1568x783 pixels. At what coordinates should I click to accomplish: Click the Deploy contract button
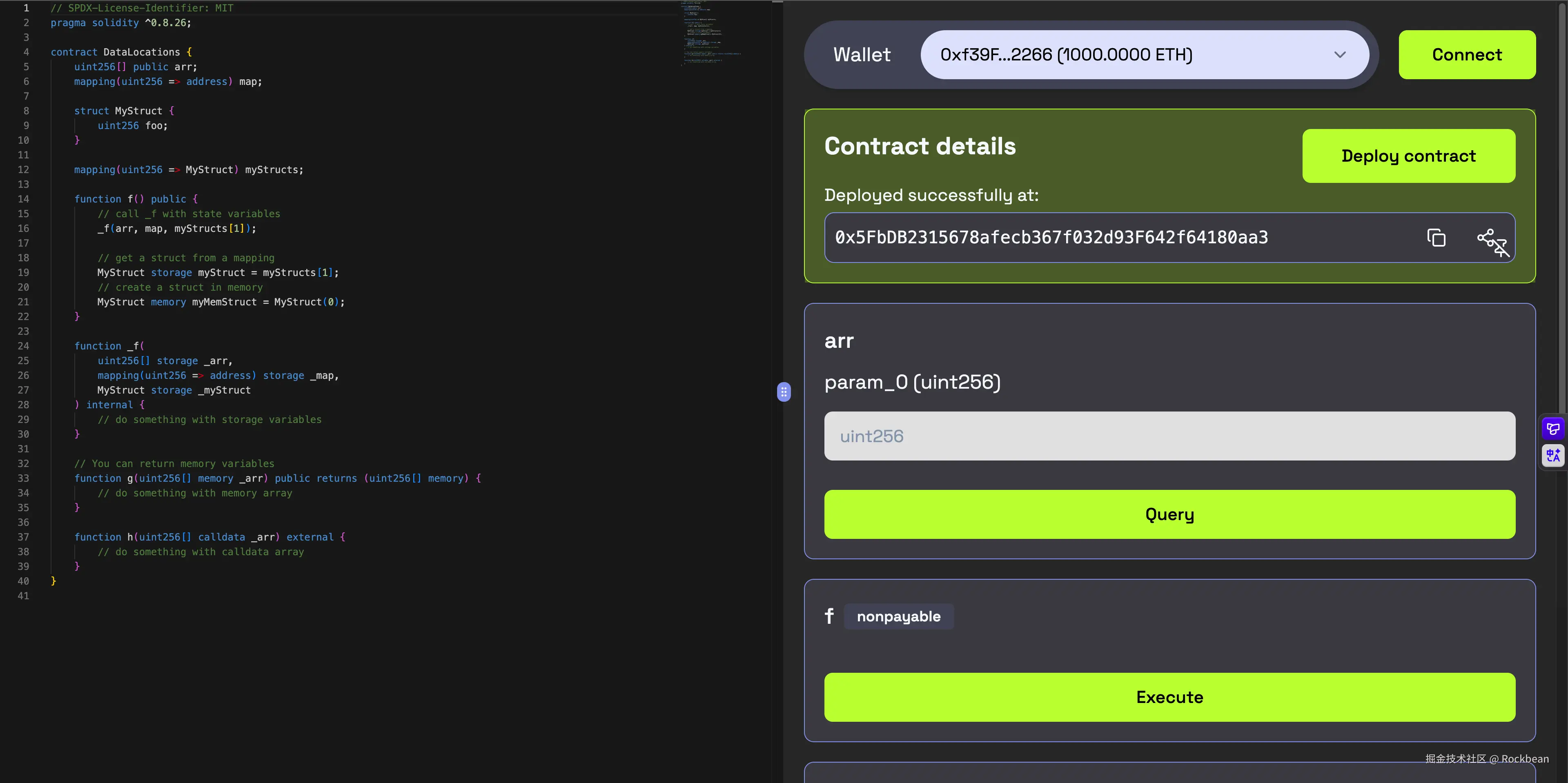tap(1408, 156)
